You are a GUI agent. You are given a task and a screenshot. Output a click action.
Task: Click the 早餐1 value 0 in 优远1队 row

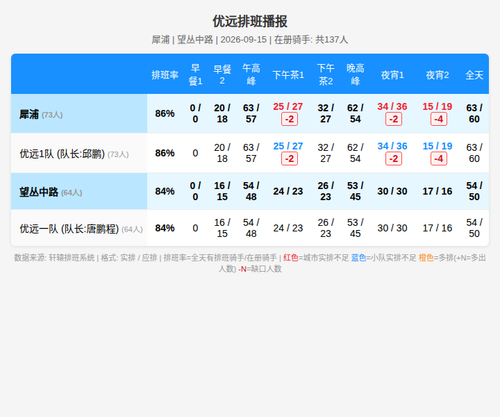[195, 153]
